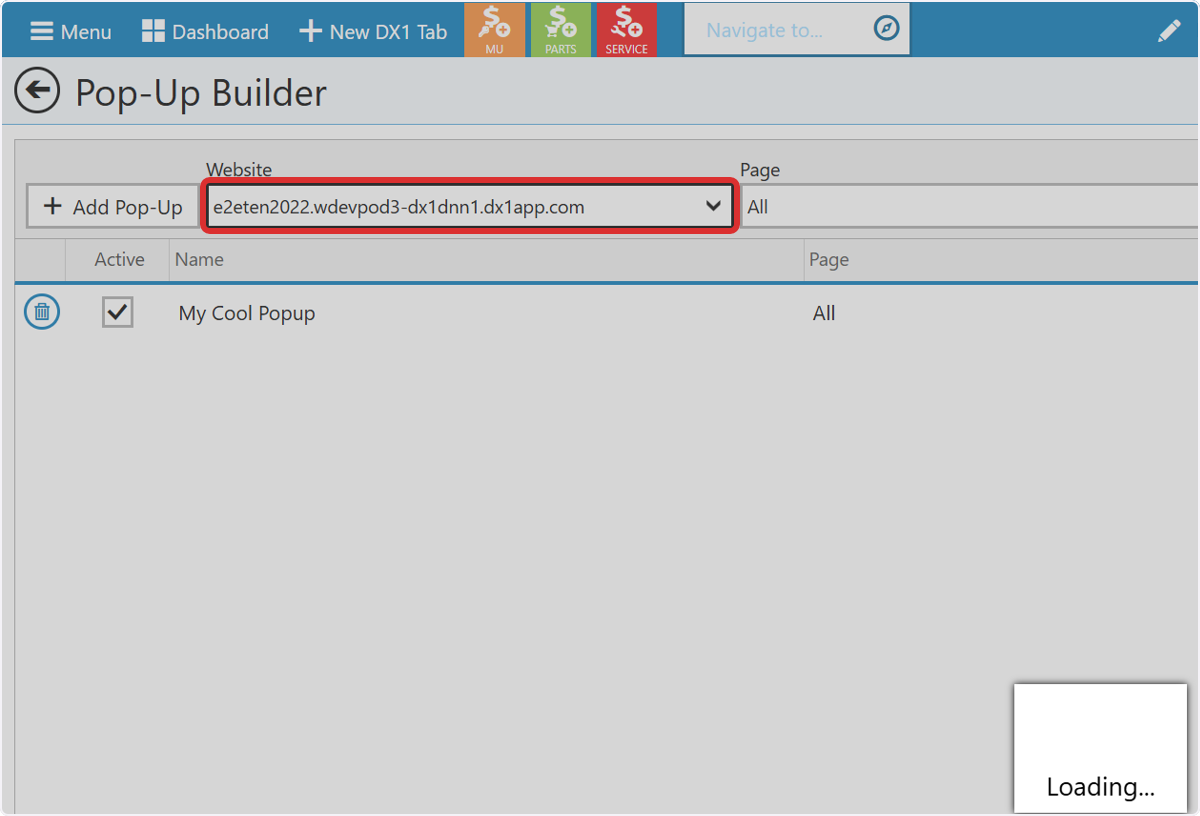Open the Website dropdown
1200x816 pixels.
tap(469, 207)
